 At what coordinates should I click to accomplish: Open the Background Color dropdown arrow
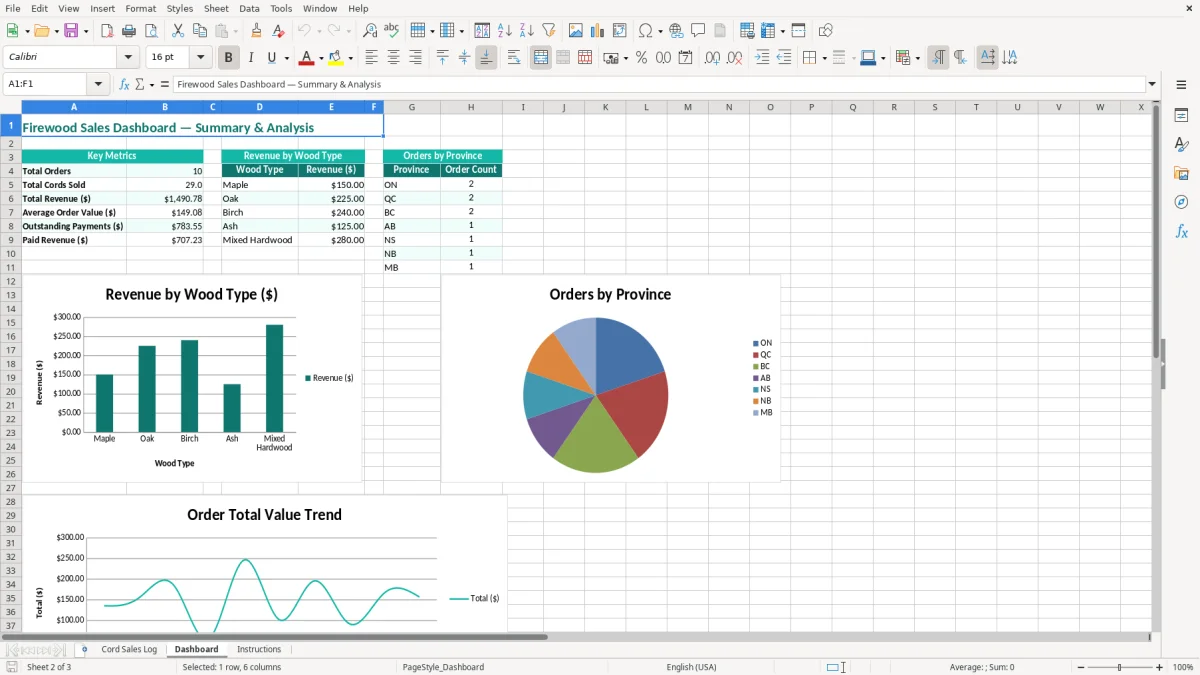click(350, 58)
